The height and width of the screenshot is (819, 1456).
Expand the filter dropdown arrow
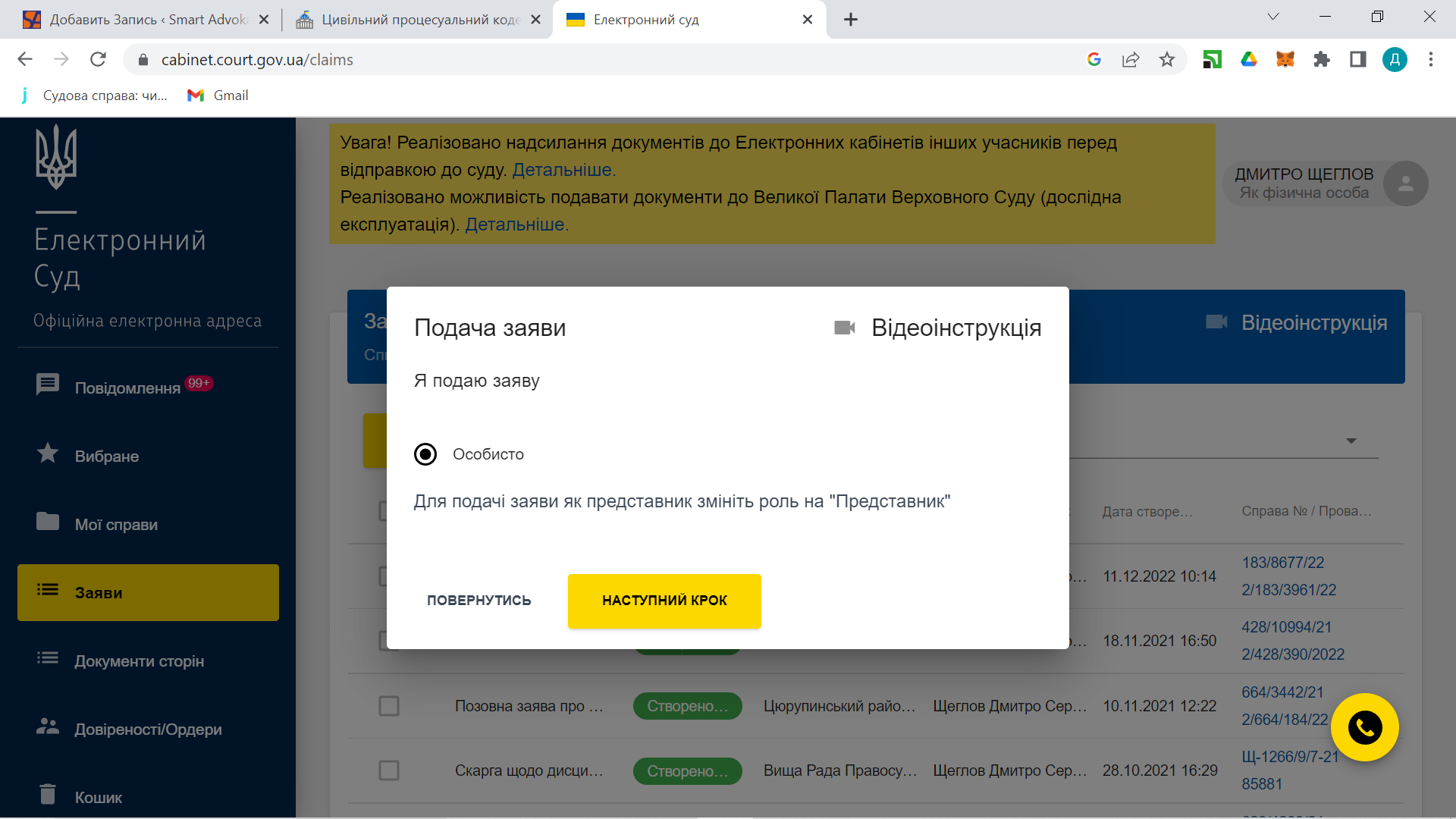click(1351, 441)
